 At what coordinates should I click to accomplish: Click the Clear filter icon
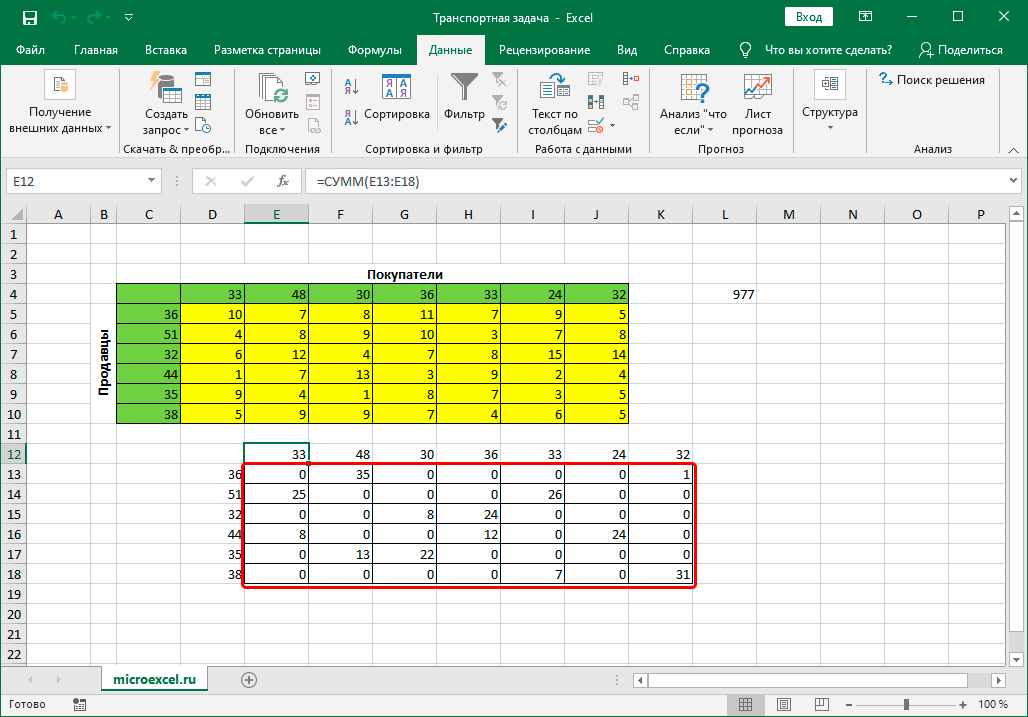(x=500, y=79)
